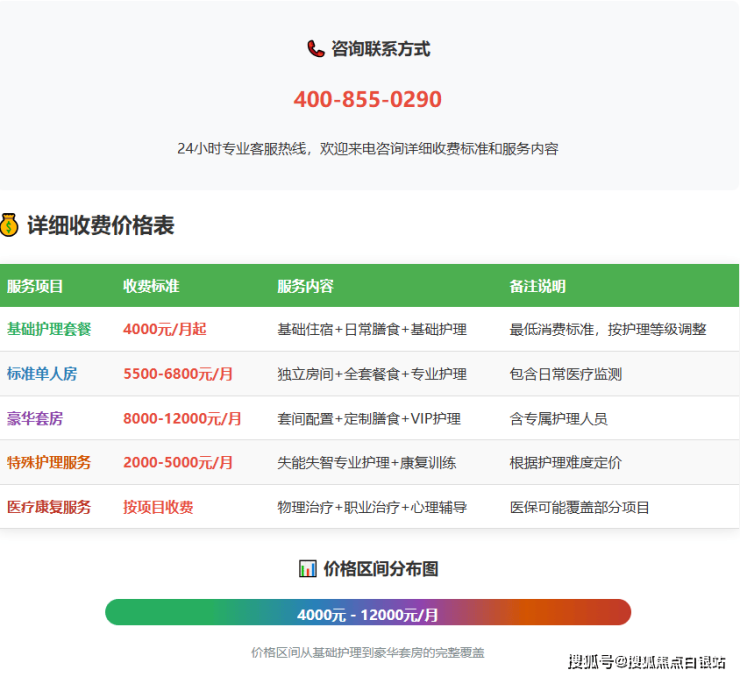740x677 pixels.
Task: Click the 8000-12000元/月 price cell
Action: click(x=182, y=418)
